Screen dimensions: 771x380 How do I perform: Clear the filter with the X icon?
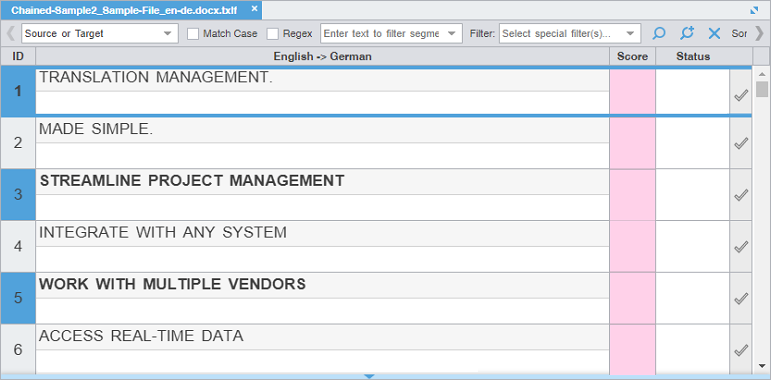point(714,33)
